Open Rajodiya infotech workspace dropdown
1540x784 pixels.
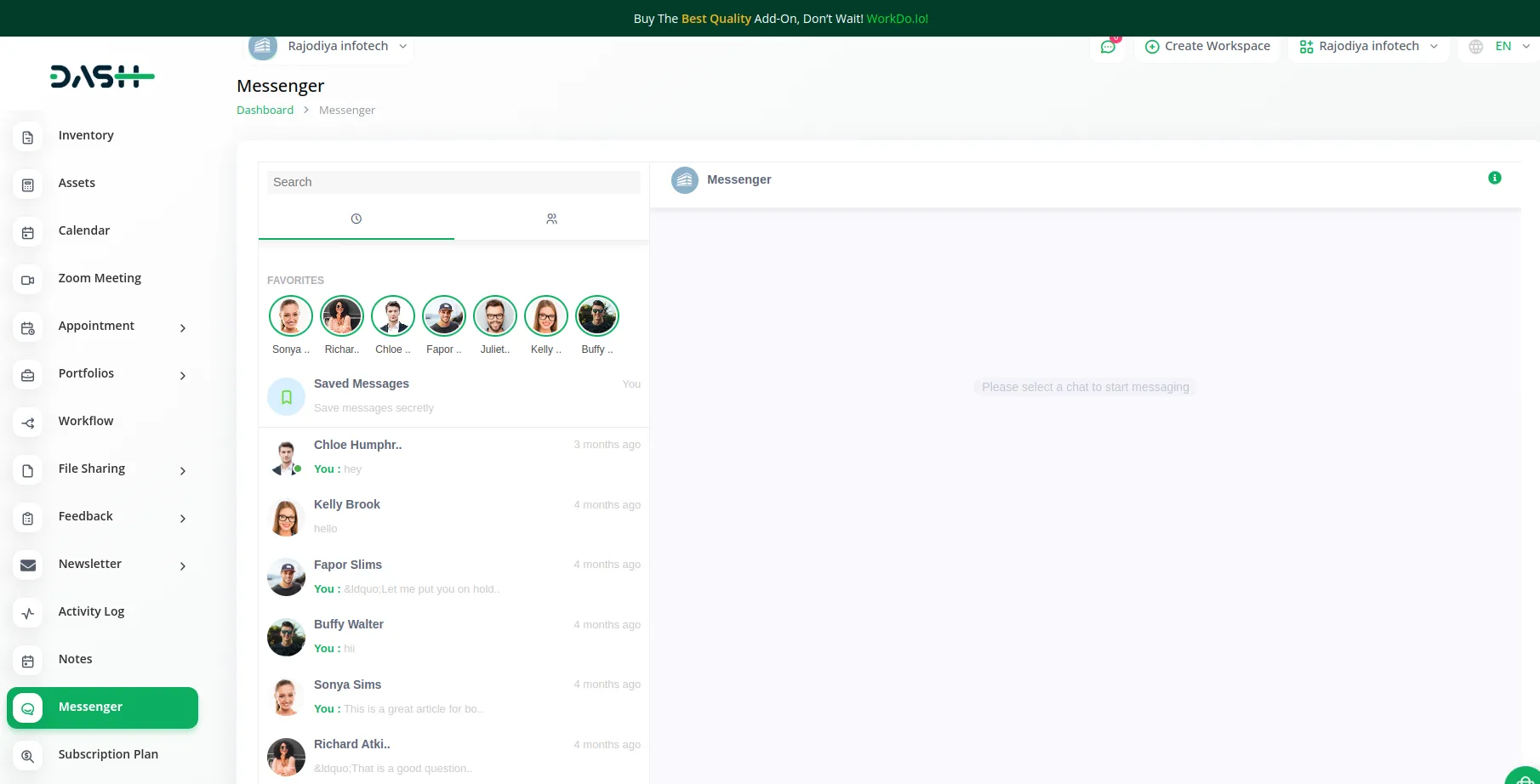(1368, 47)
